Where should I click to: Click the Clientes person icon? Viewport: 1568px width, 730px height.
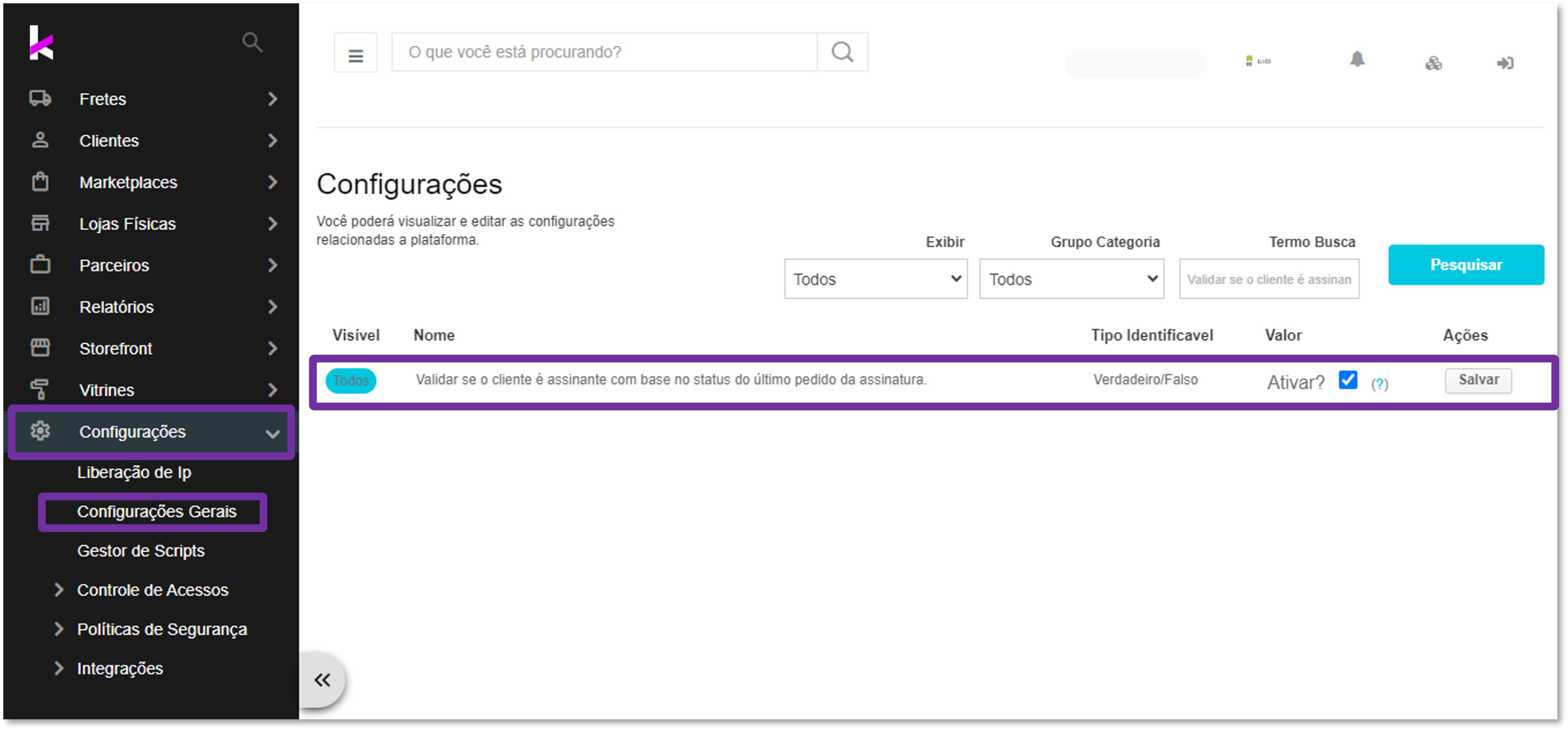pyautogui.click(x=40, y=140)
